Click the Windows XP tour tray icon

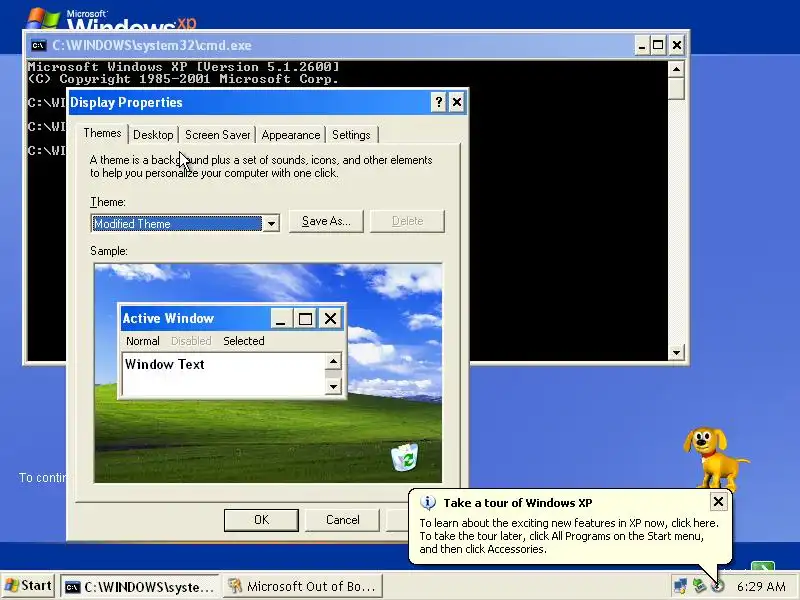(x=718, y=586)
